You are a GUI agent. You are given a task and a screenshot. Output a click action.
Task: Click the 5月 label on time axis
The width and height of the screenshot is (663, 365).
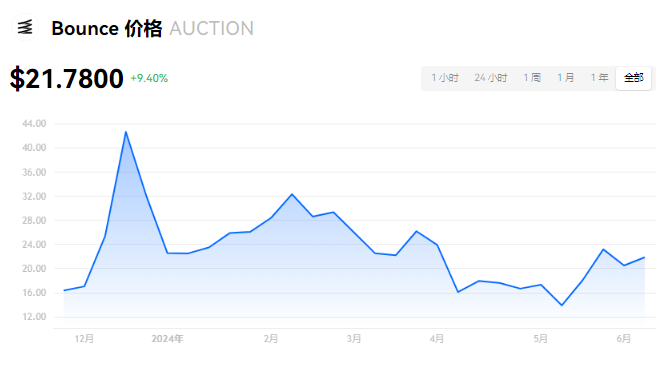click(x=540, y=339)
